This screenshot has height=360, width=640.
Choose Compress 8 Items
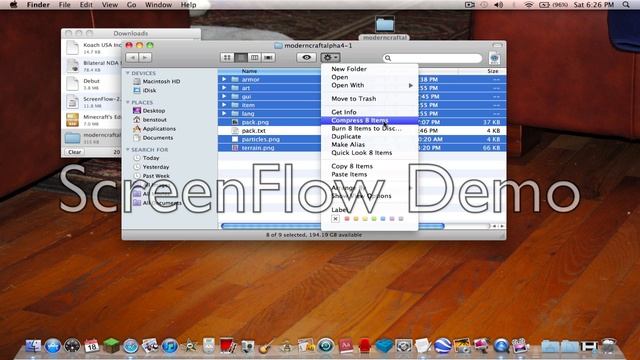point(370,120)
